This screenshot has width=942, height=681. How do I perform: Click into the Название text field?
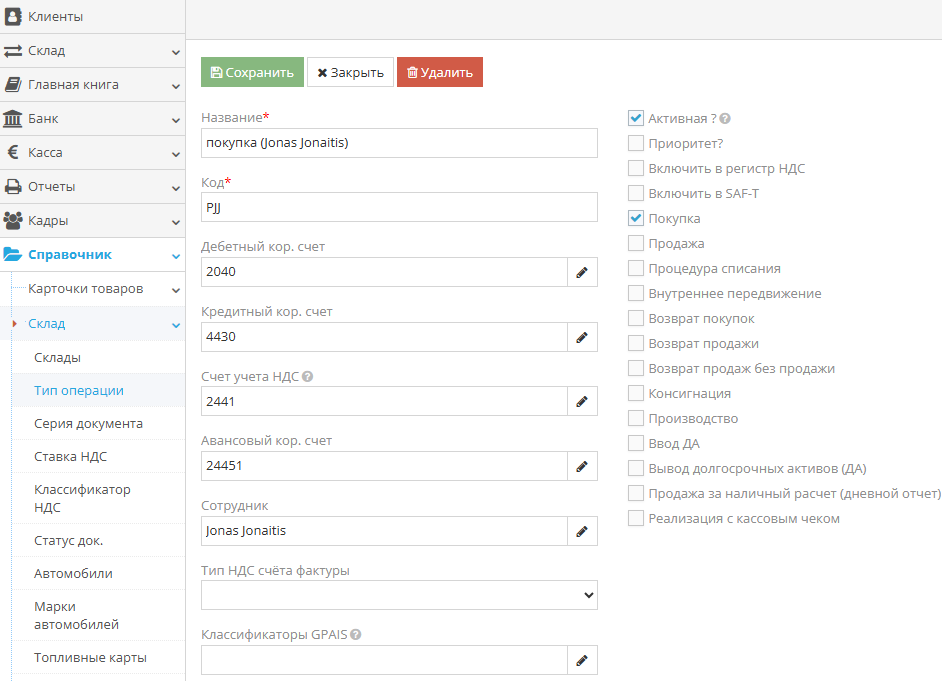(399, 143)
